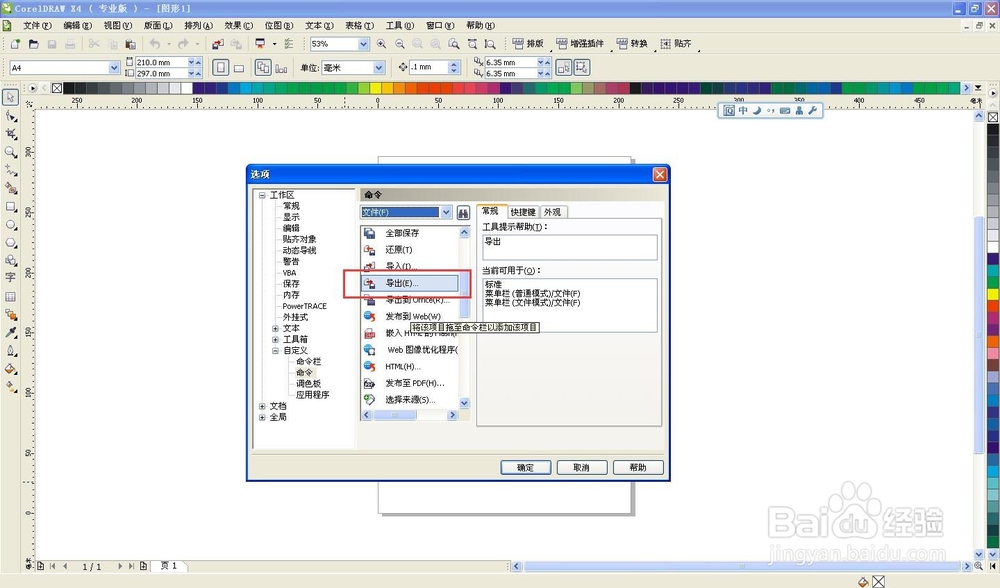Expand the 文本 tree node
Viewport: 1000px width, 588px height.
pos(276,328)
